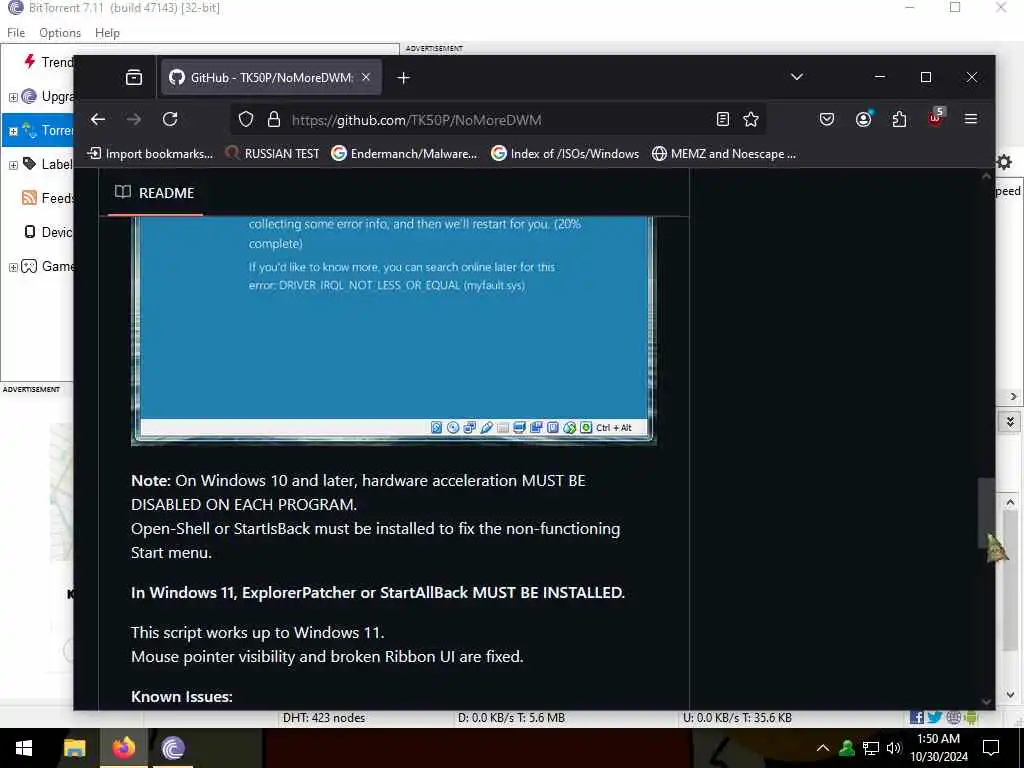
Task: Expand the Upgrade tree node in BitTorrent
Action: 13,97
